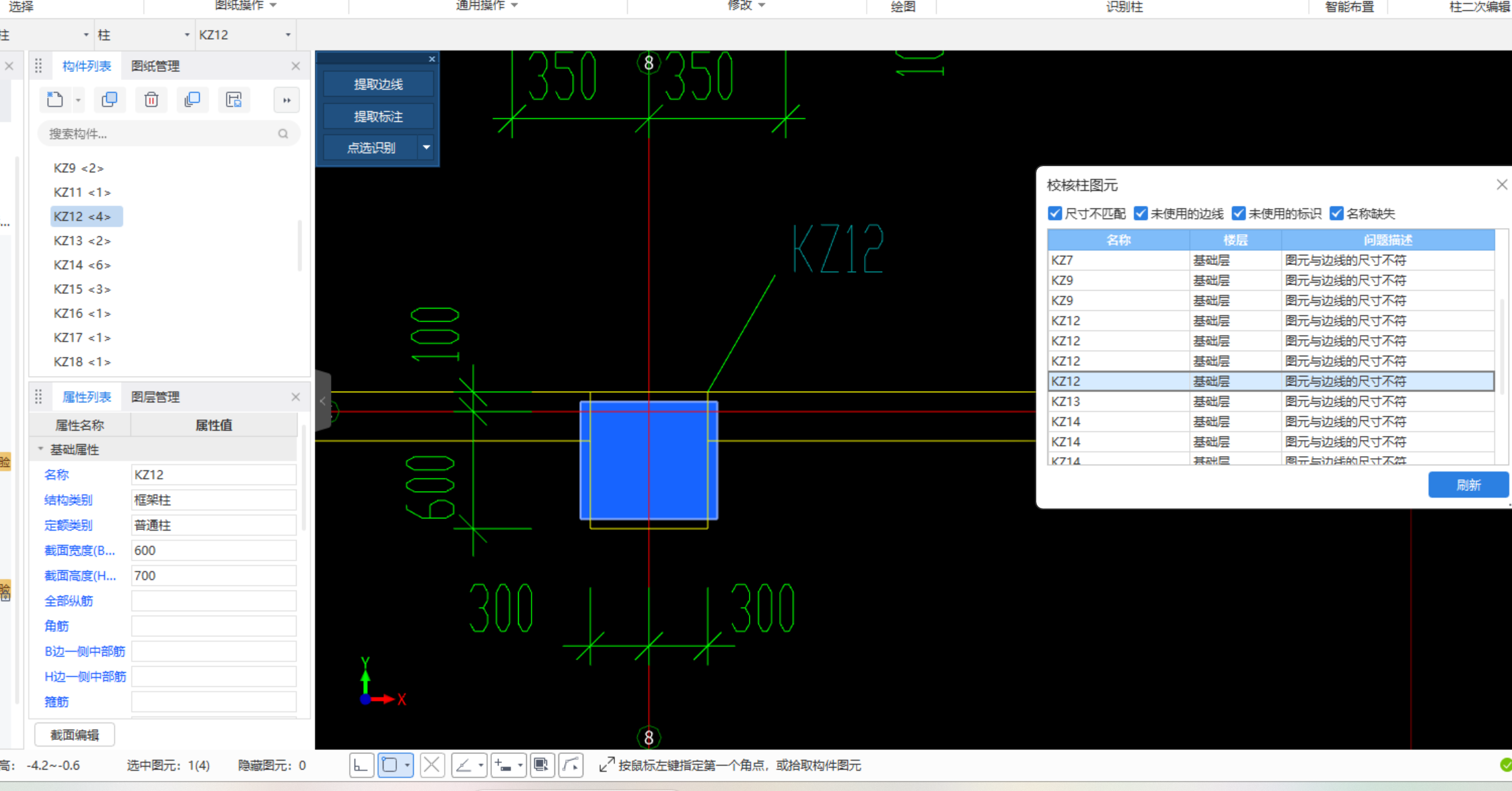Switch to the 图层管理 tab

155,397
